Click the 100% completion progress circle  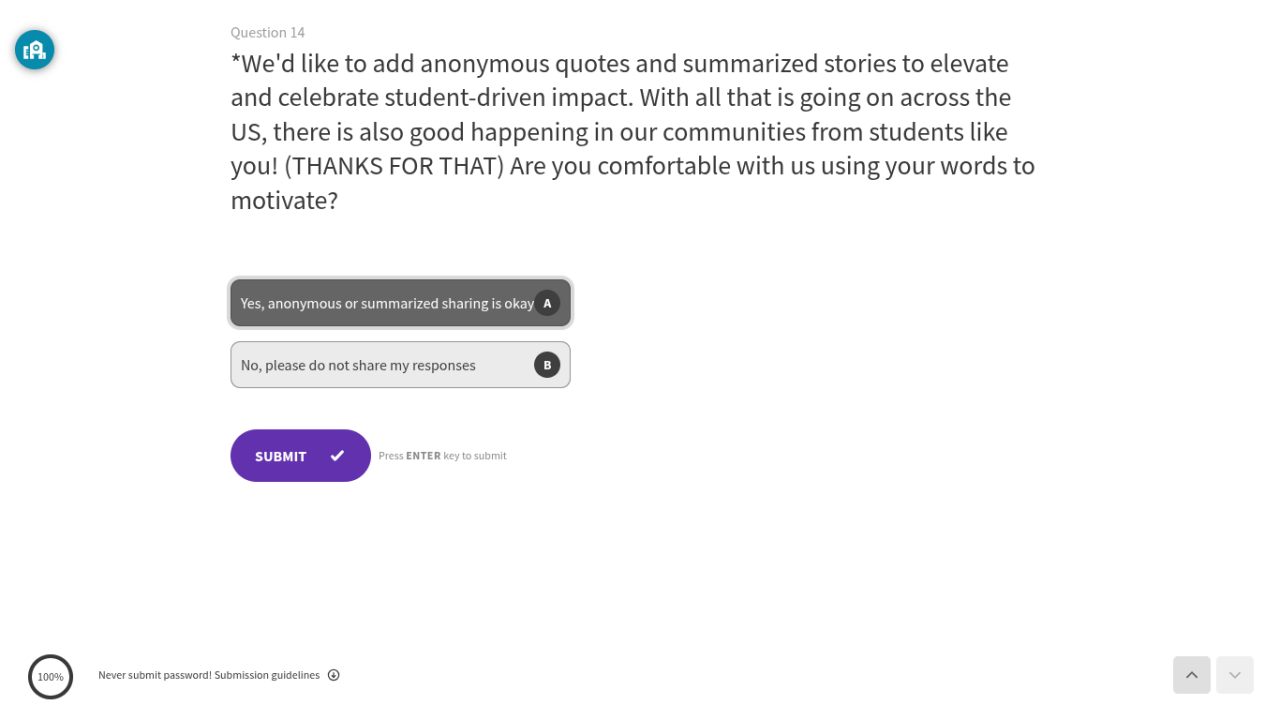(x=50, y=677)
